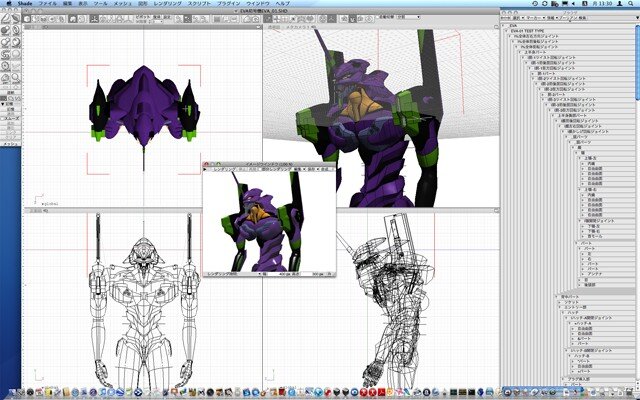Open the 選択 dropdown in browser panel
640x400 pixels.
(x=518, y=18)
